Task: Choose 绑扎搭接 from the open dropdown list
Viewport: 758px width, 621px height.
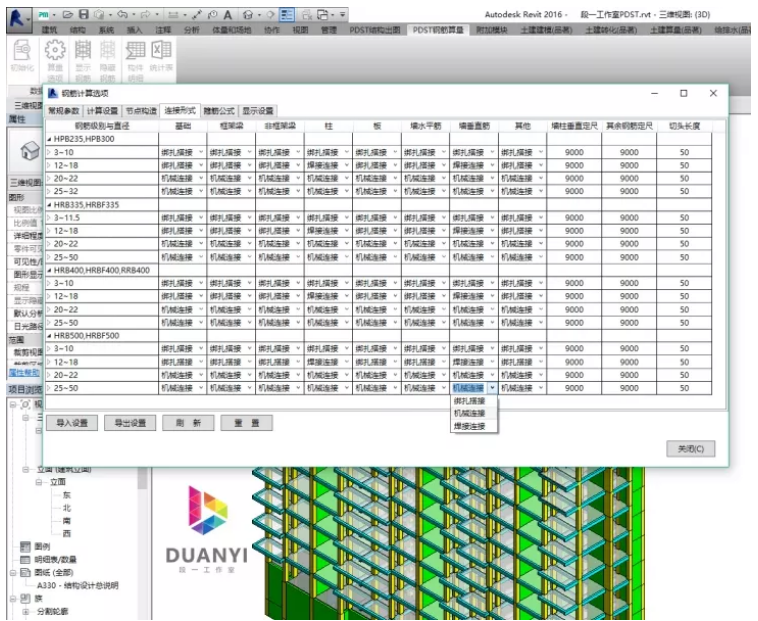Action: pos(469,401)
